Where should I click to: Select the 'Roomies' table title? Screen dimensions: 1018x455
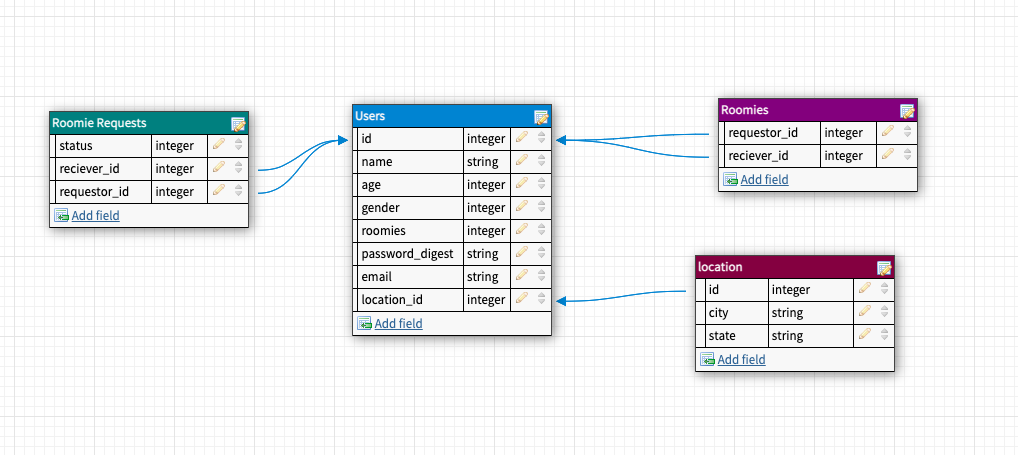click(745, 110)
